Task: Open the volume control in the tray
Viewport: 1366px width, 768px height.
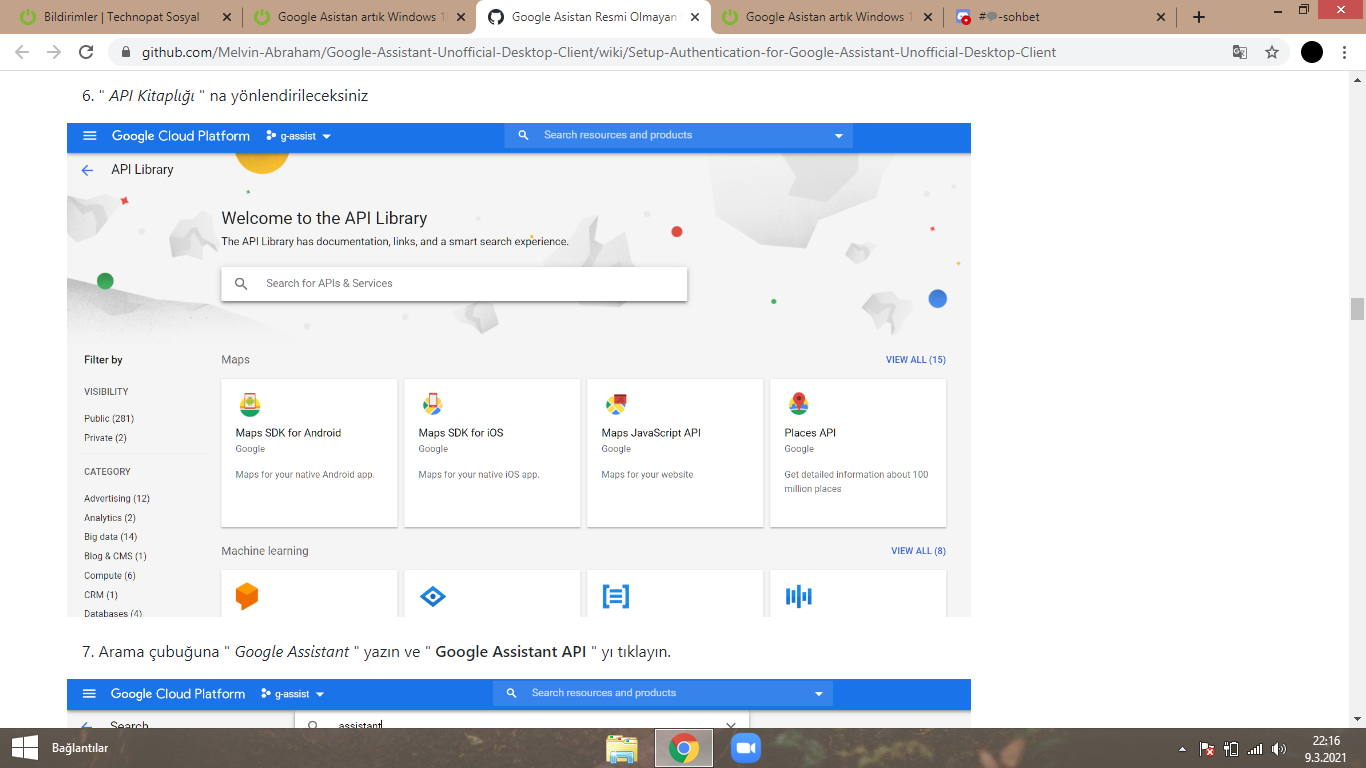Action: [x=1279, y=749]
